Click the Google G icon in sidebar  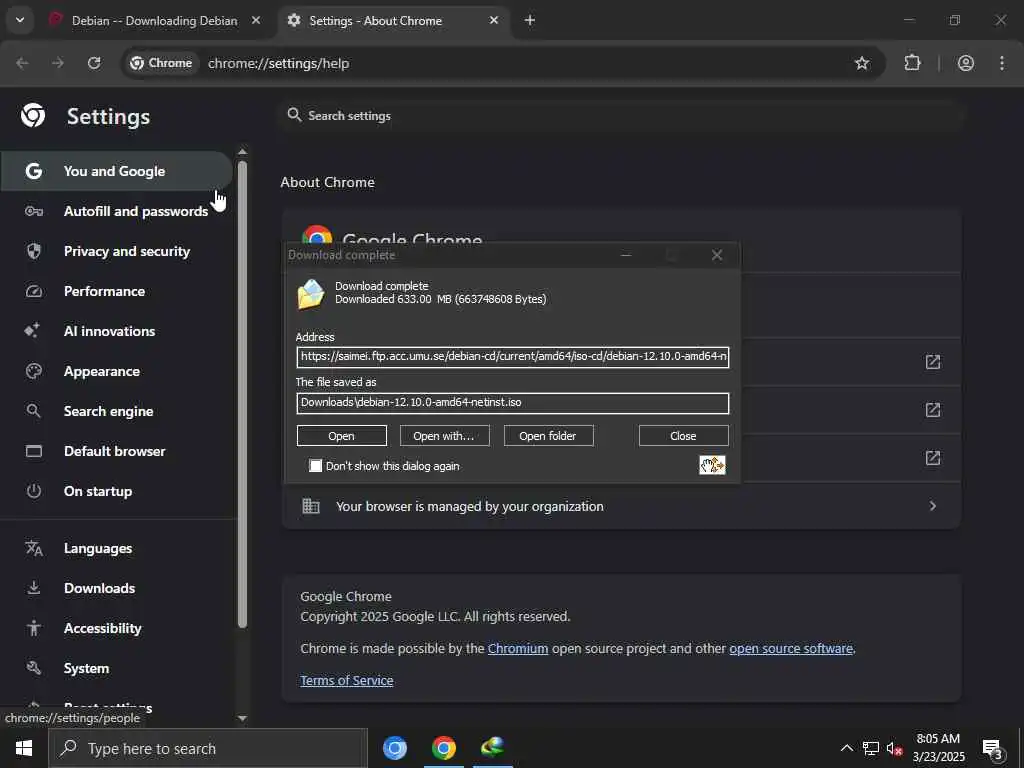coord(34,171)
